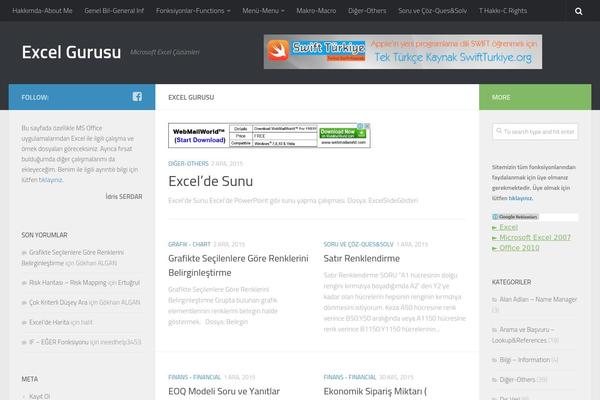Click folder icon beside Diğer-Others category
600x400 pixels.
[x=494, y=380]
